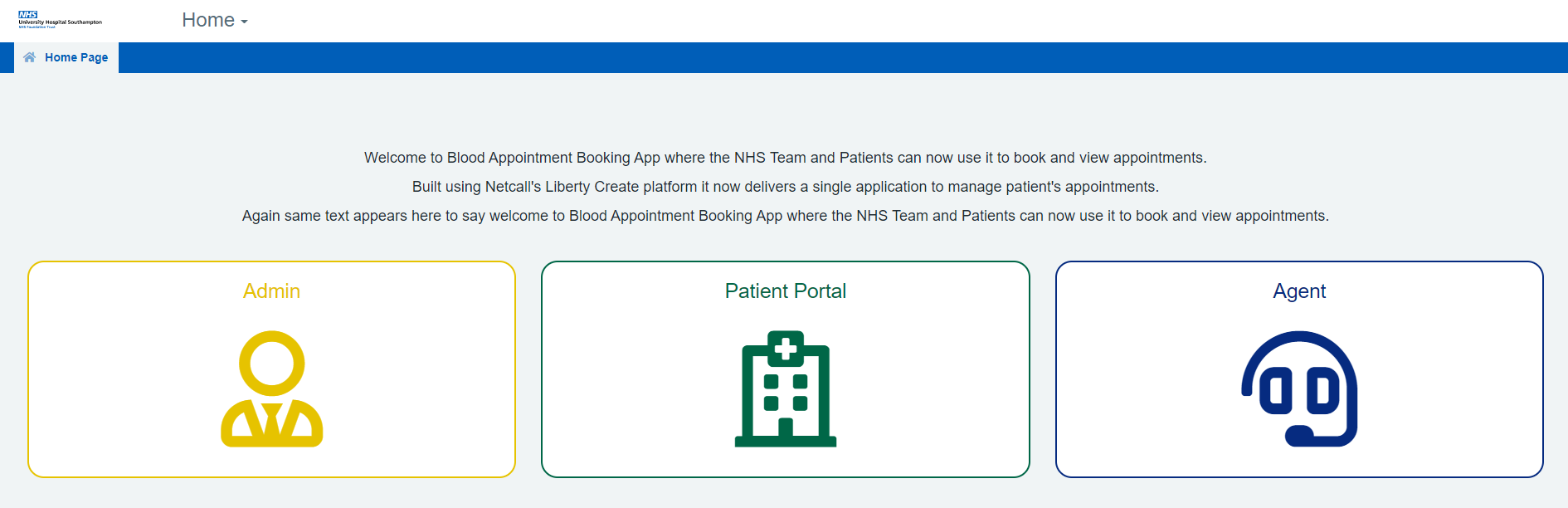The height and width of the screenshot is (508, 1568).
Task: Click the empty blue navigation bar area
Action: pyautogui.click(x=830, y=57)
